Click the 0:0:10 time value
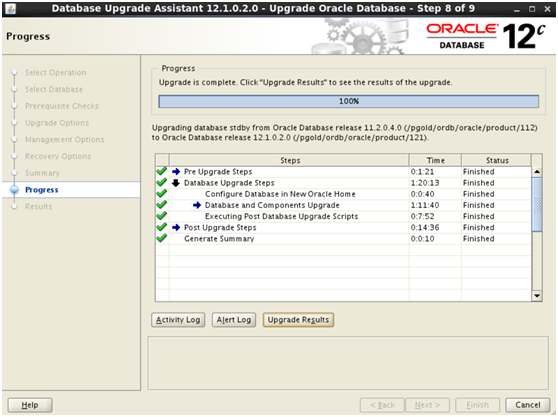 pyautogui.click(x=422, y=239)
